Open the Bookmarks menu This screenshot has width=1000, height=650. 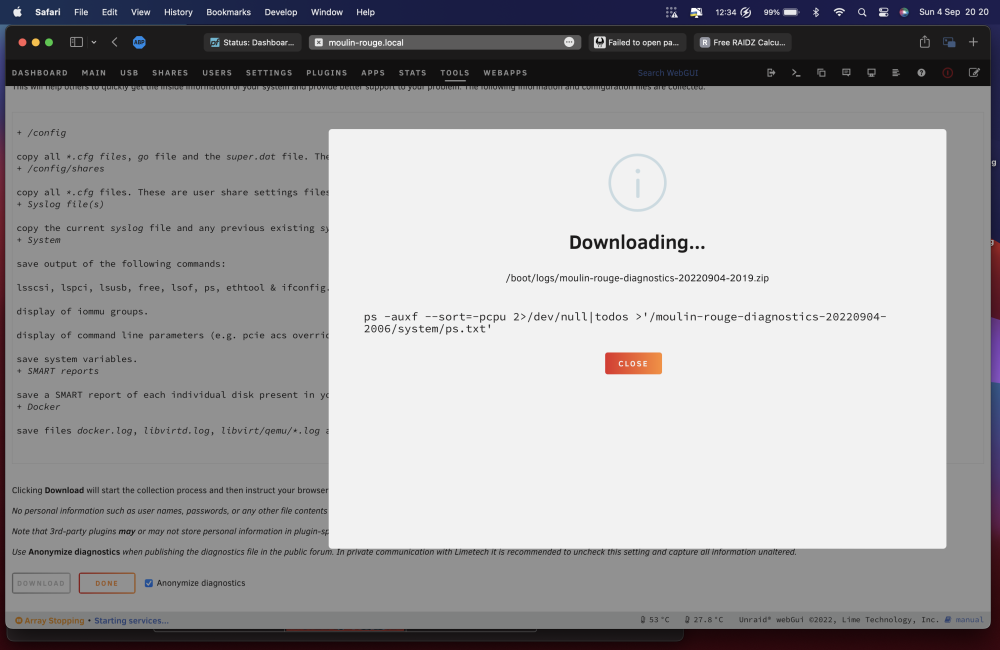tap(228, 12)
